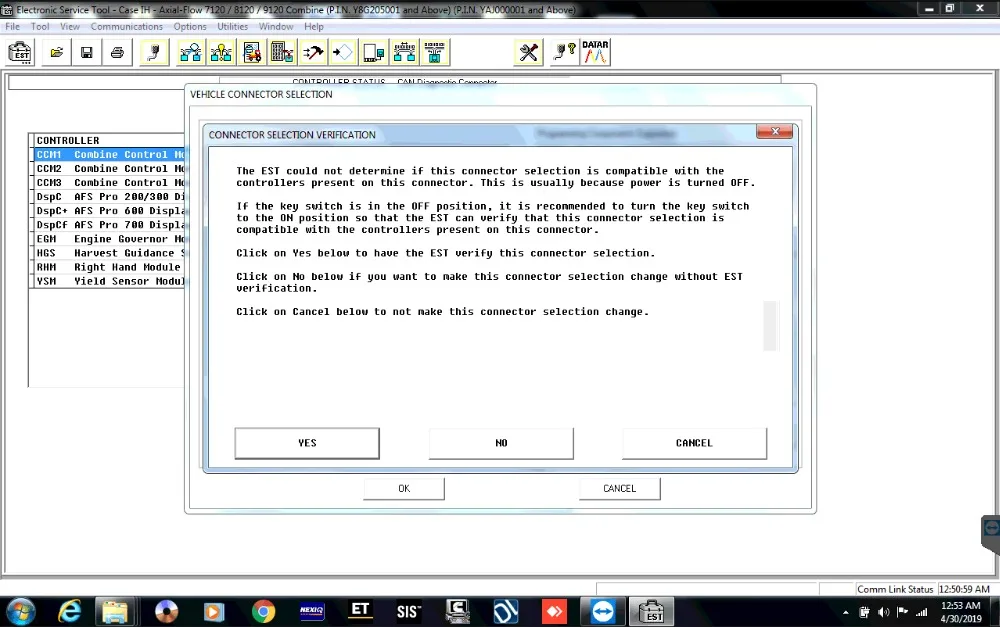Viewport: 1000px width, 627px height.
Task: Click the red arrows taskbar application icon
Action: pyautogui.click(x=554, y=612)
